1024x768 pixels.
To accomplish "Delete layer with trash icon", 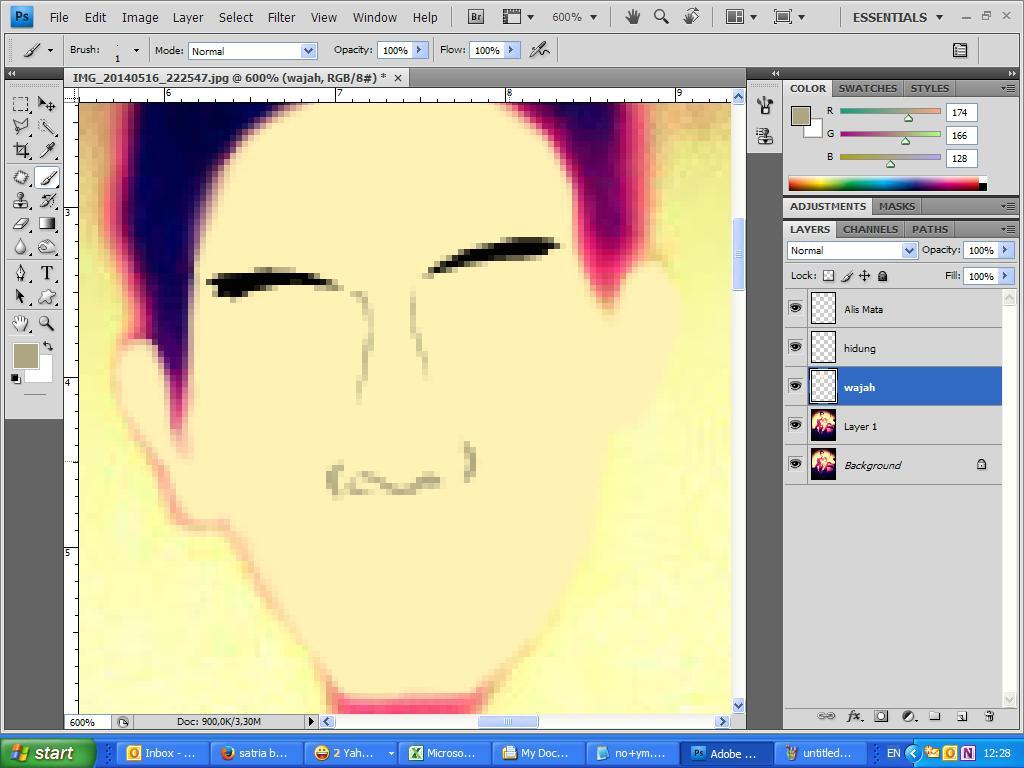I will pyautogui.click(x=989, y=716).
